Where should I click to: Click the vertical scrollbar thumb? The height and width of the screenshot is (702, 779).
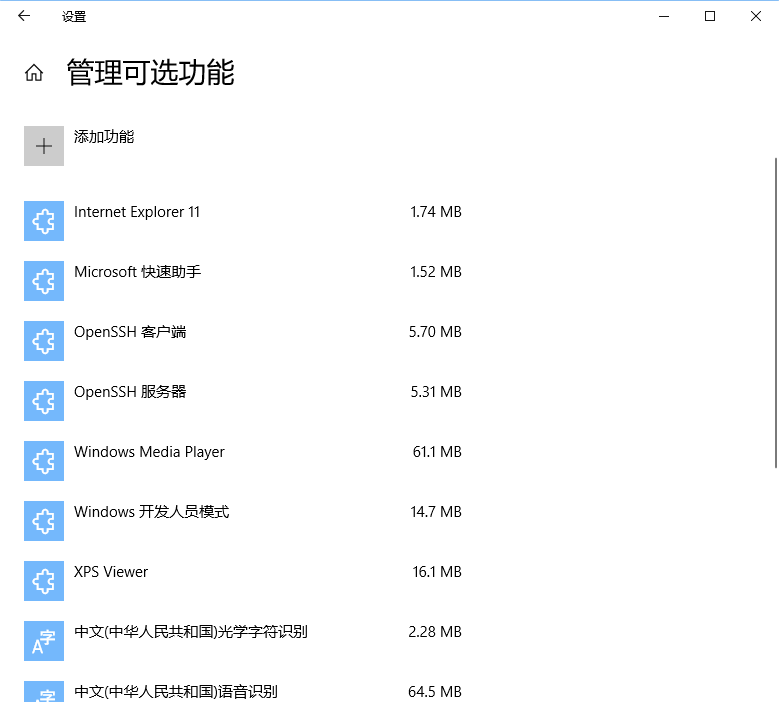(x=776, y=313)
